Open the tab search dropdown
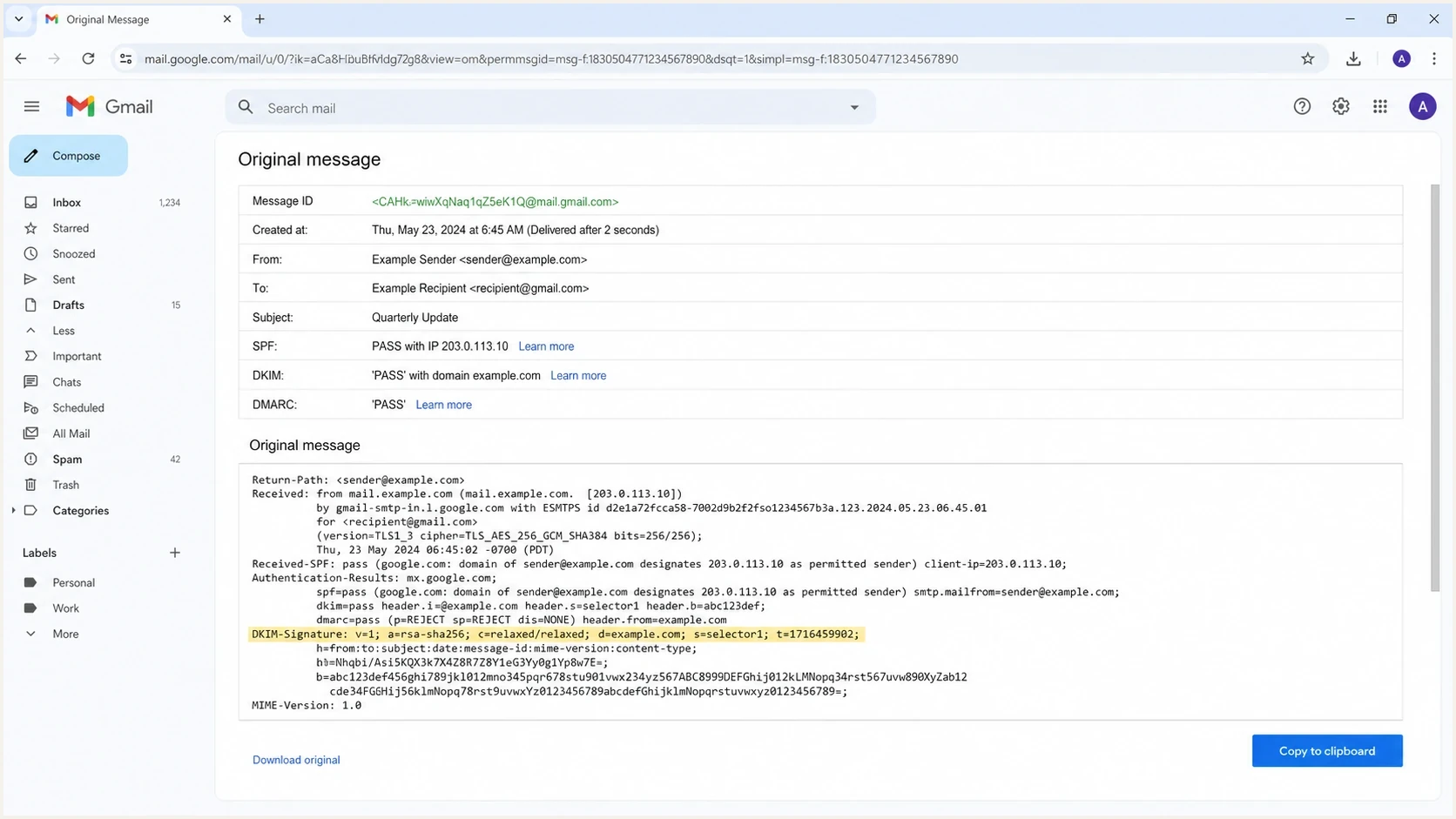1456x819 pixels. (x=18, y=18)
